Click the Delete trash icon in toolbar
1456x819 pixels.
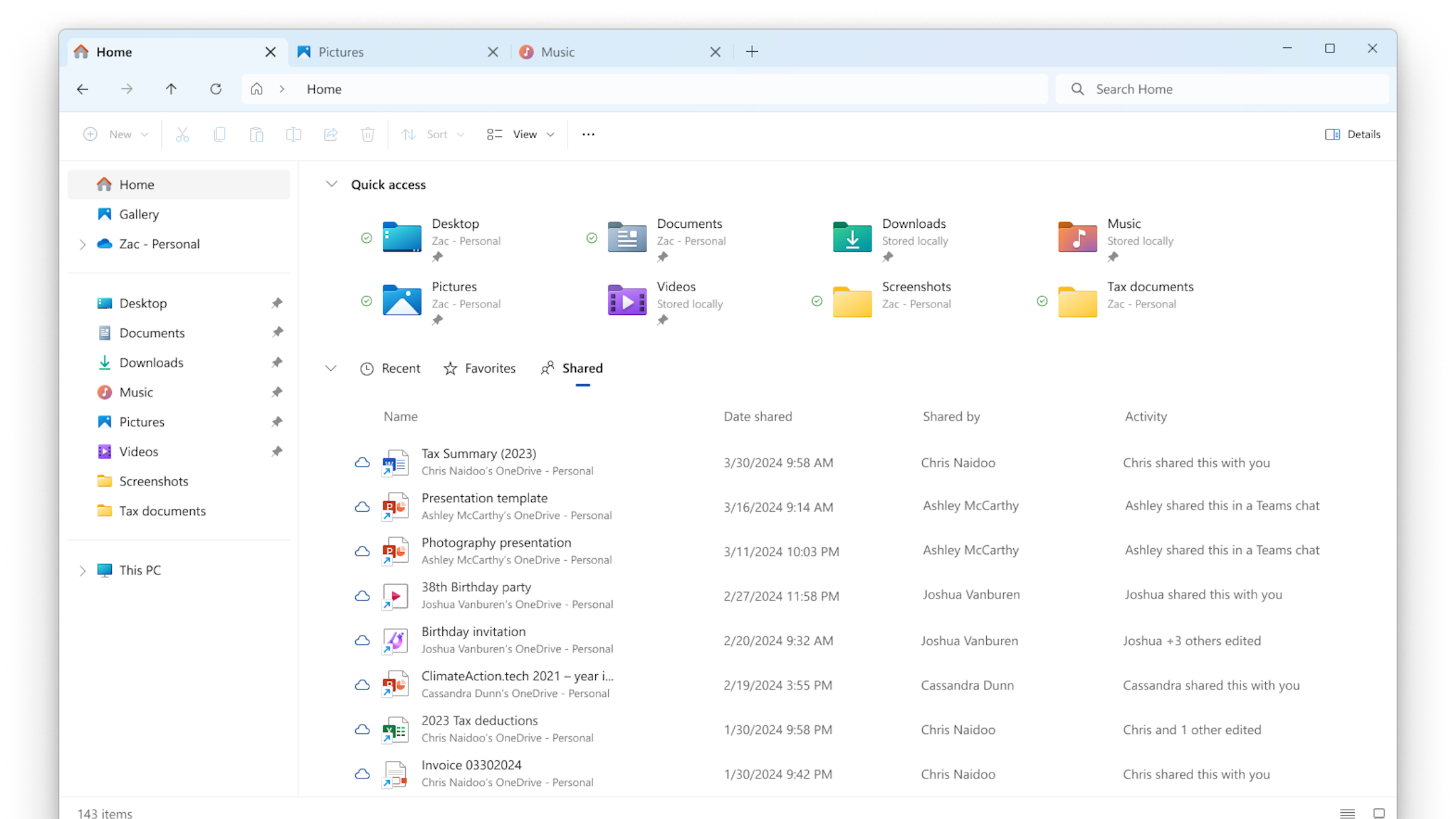tap(367, 134)
